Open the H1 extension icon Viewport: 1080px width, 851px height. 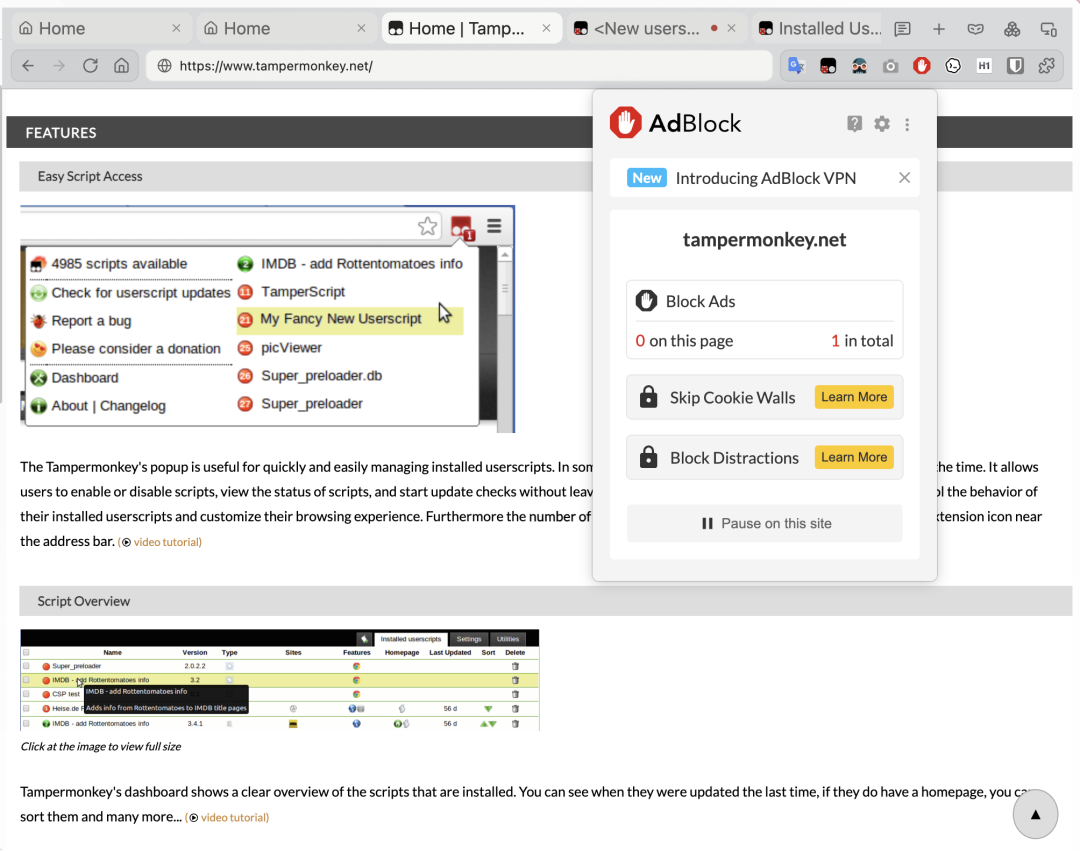click(x=984, y=65)
